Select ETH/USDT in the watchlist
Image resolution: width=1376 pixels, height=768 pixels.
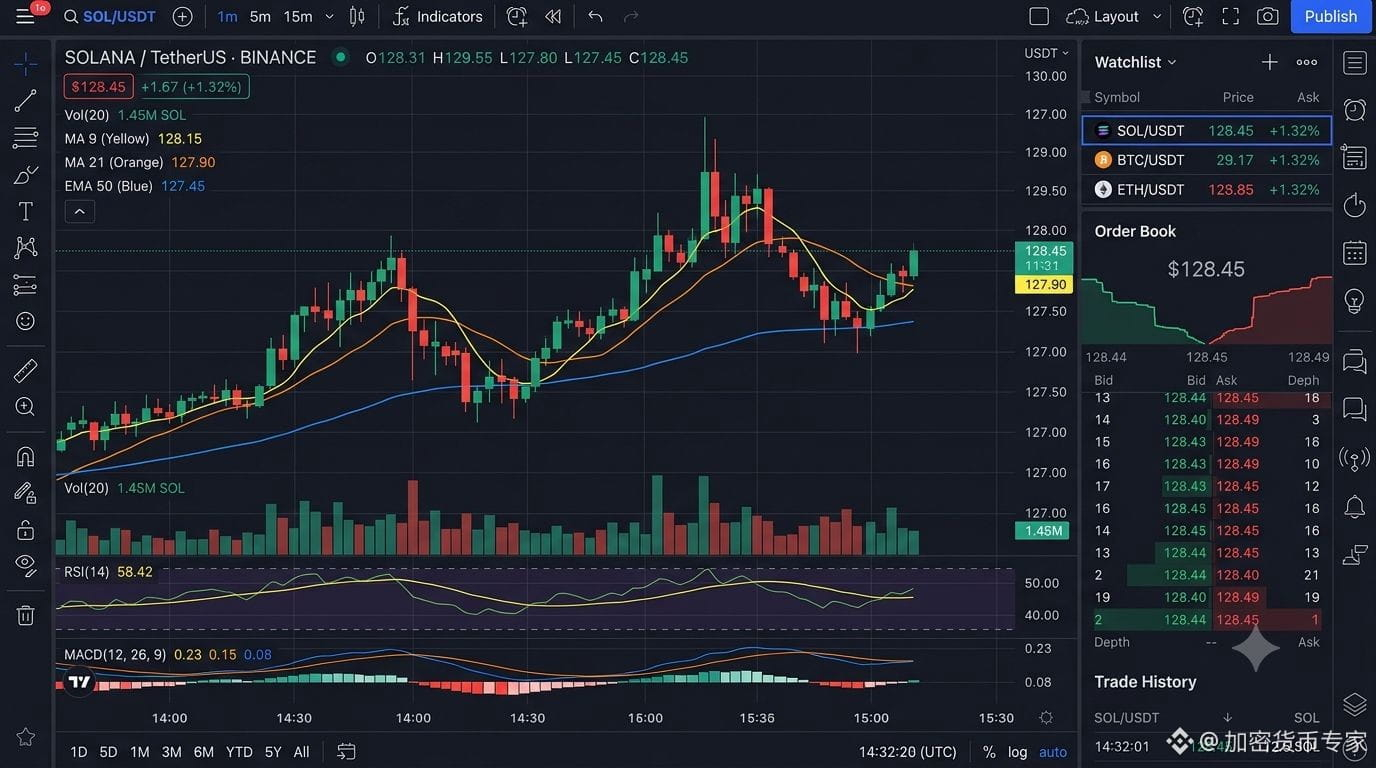1207,189
